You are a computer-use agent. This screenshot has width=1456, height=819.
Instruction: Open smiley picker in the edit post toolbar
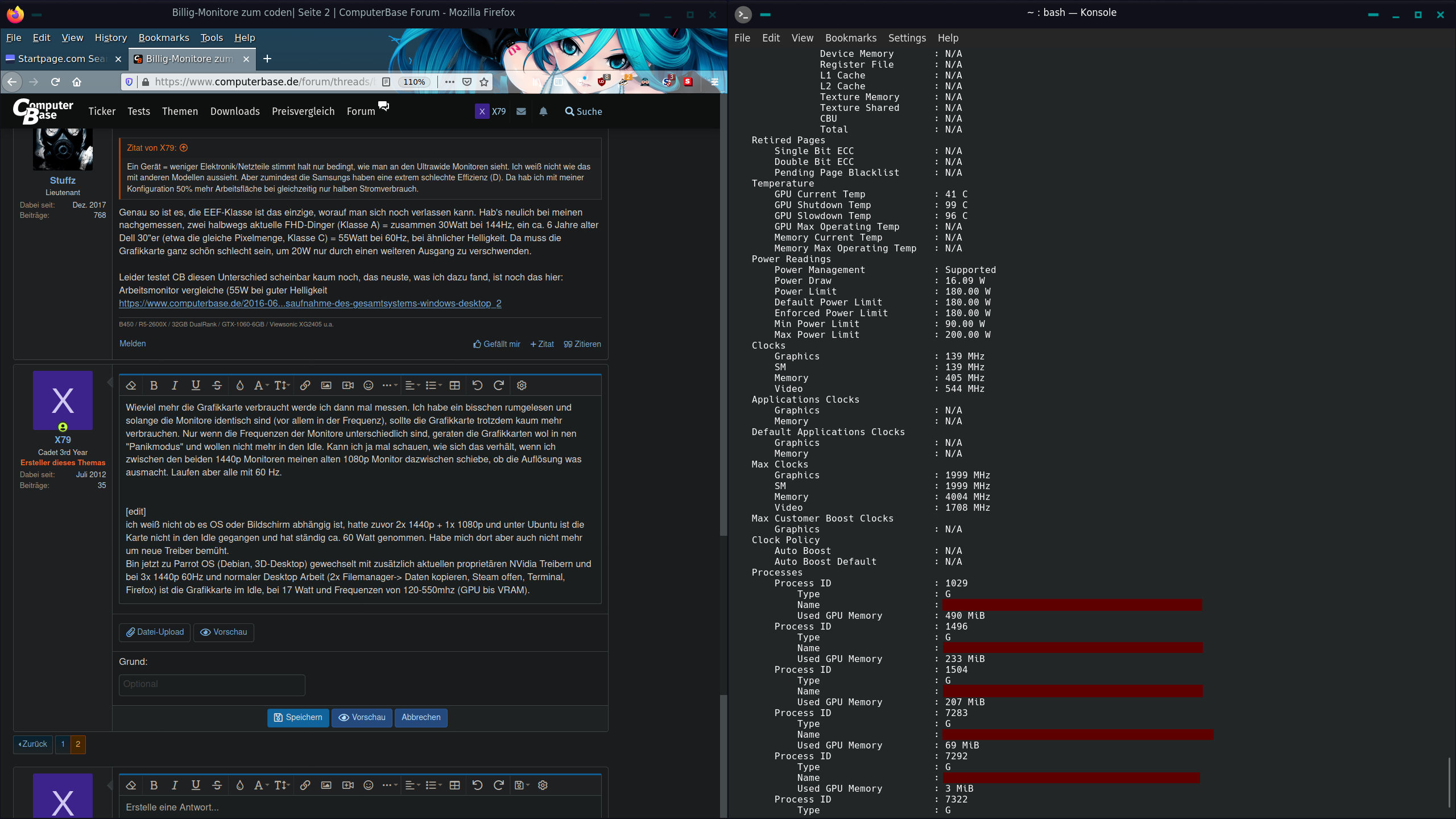click(x=369, y=385)
